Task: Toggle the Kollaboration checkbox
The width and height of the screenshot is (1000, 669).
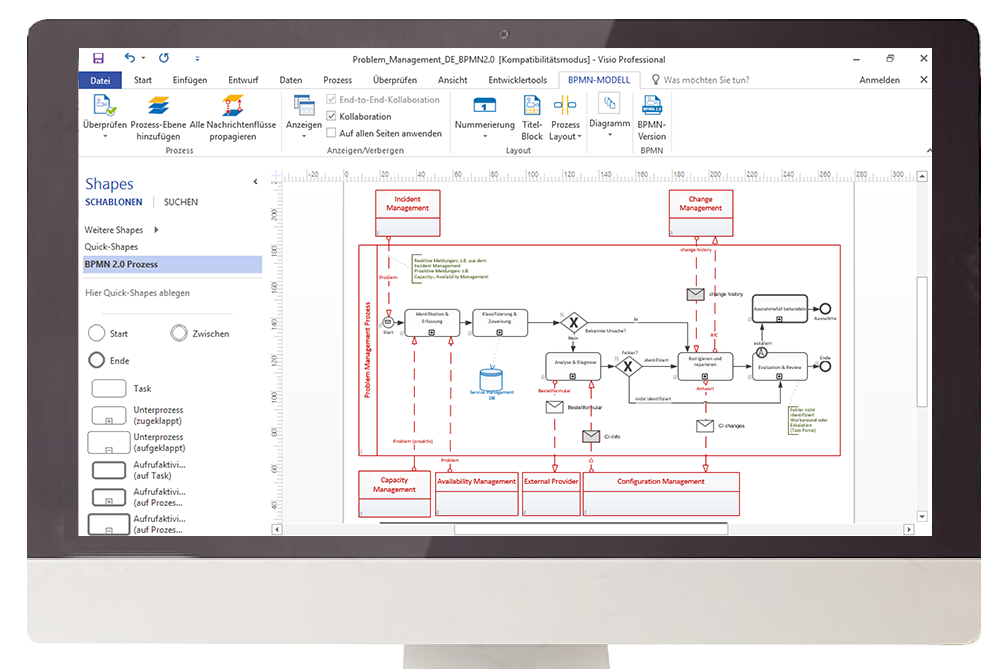Action: point(331,116)
